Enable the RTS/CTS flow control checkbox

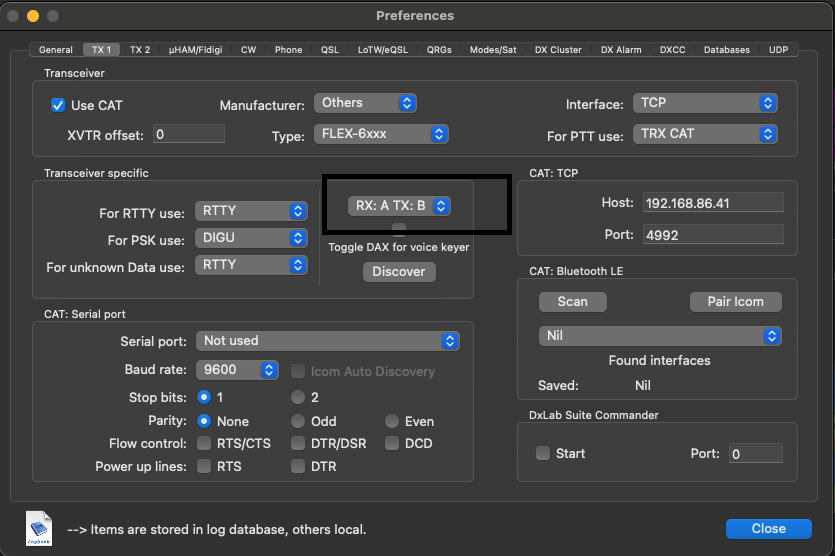[205, 443]
